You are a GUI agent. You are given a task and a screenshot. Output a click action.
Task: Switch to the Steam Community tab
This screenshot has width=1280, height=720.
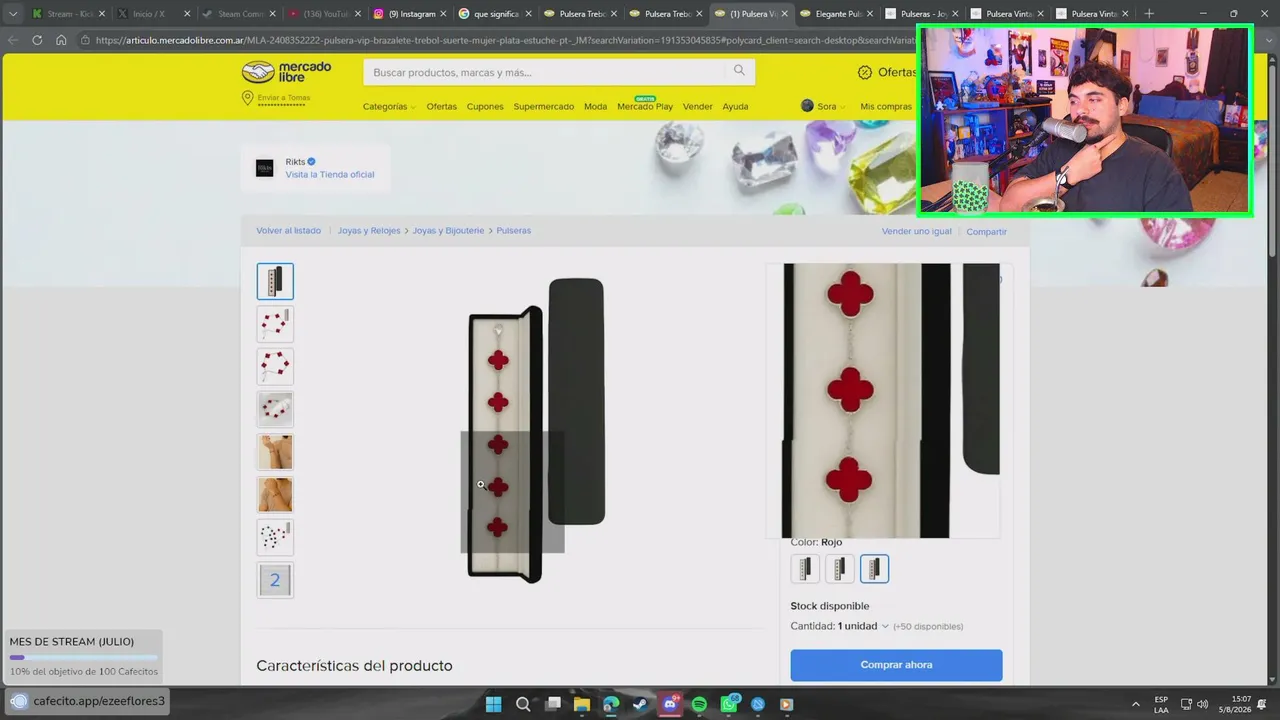pos(237,14)
